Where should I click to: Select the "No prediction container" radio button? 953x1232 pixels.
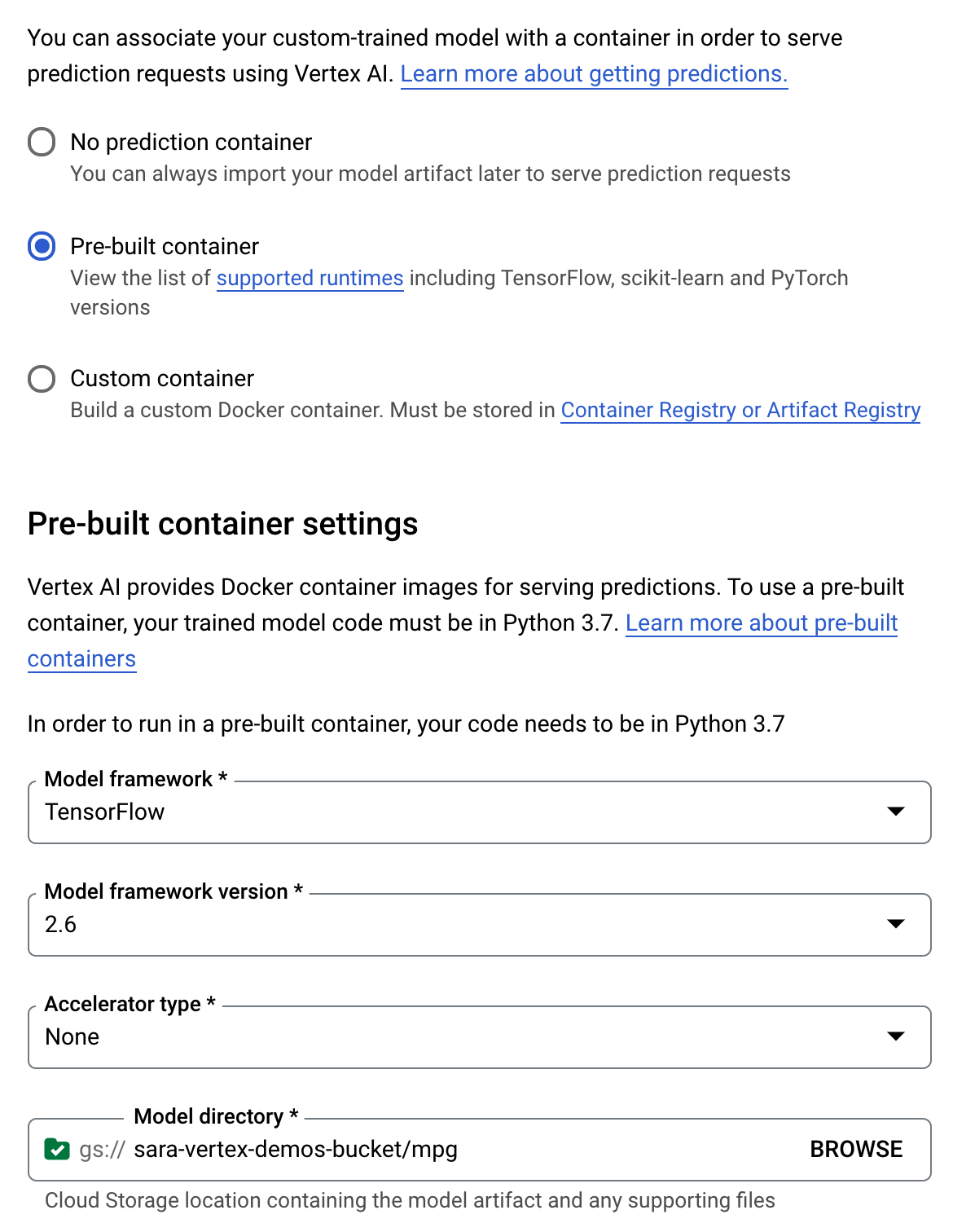(x=42, y=142)
